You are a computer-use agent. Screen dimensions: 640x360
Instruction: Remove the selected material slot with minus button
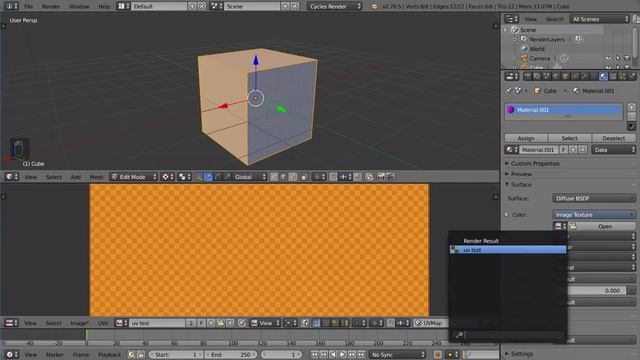point(631,116)
